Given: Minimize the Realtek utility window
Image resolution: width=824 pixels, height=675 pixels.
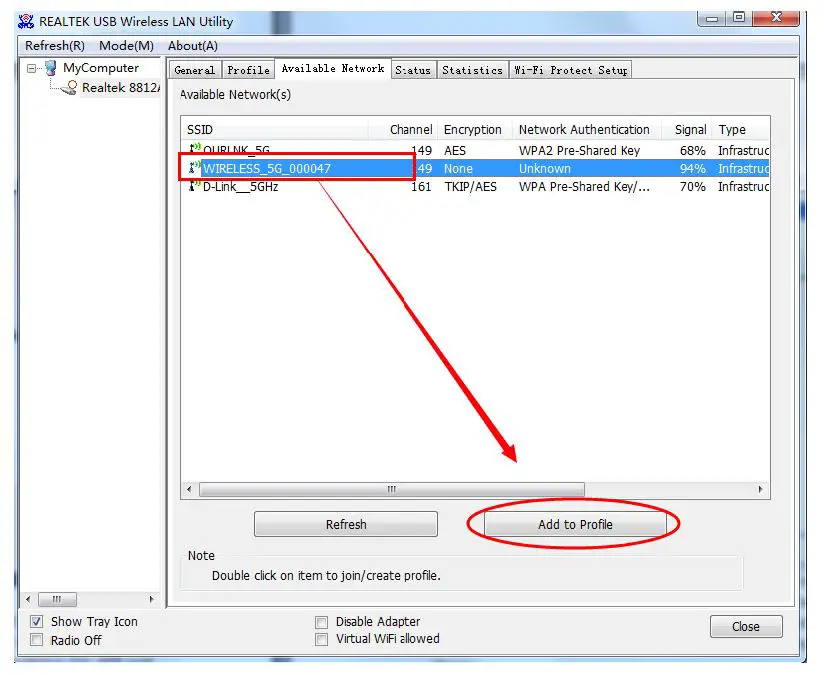Looking at the screenshot, I should click(712, 18).
